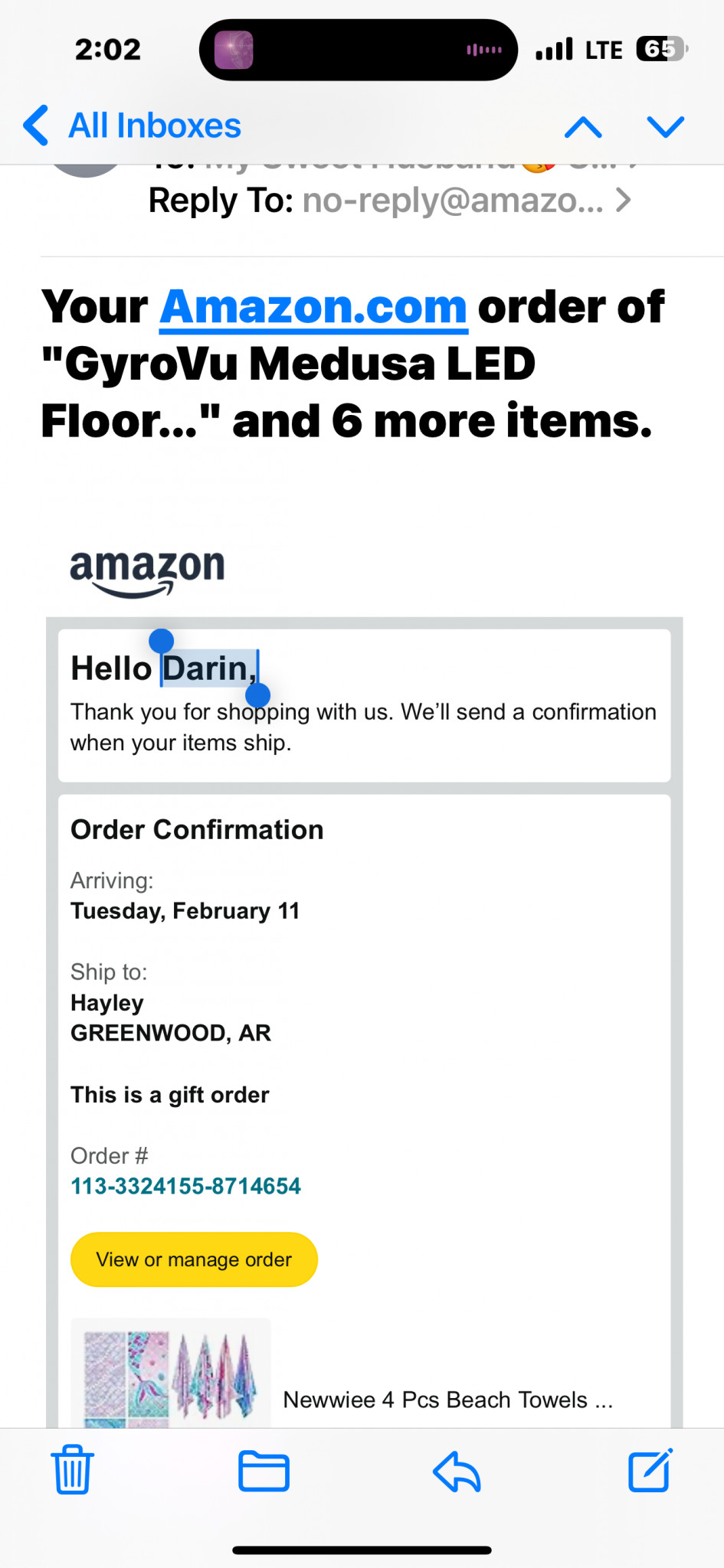Tap the reply arrow icon
Screen dimensions: 724x1568
click(x=457, y=1471)
